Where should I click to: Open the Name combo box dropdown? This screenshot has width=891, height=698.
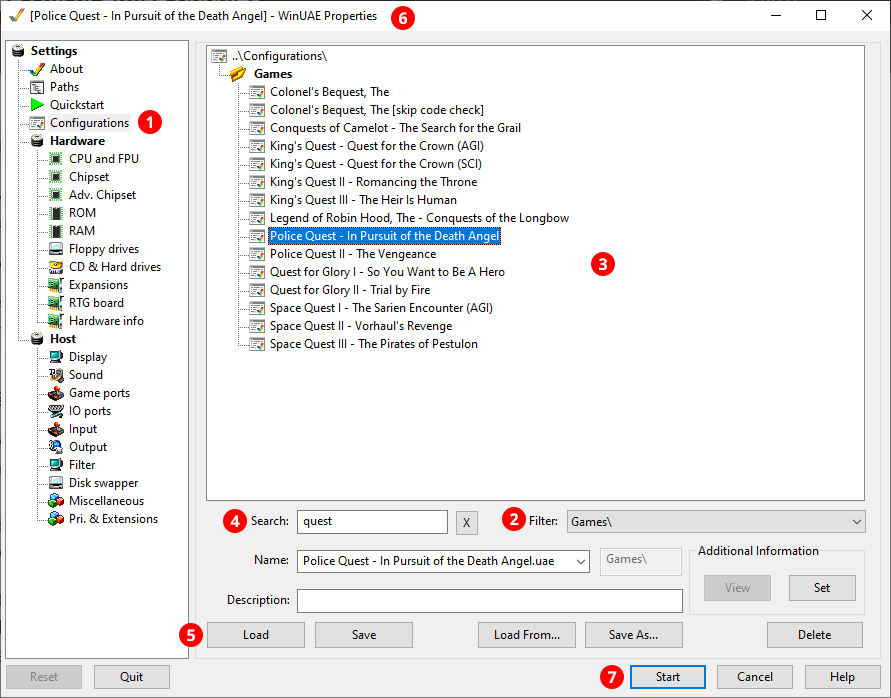pyautogui.click(x=580, y=562)
